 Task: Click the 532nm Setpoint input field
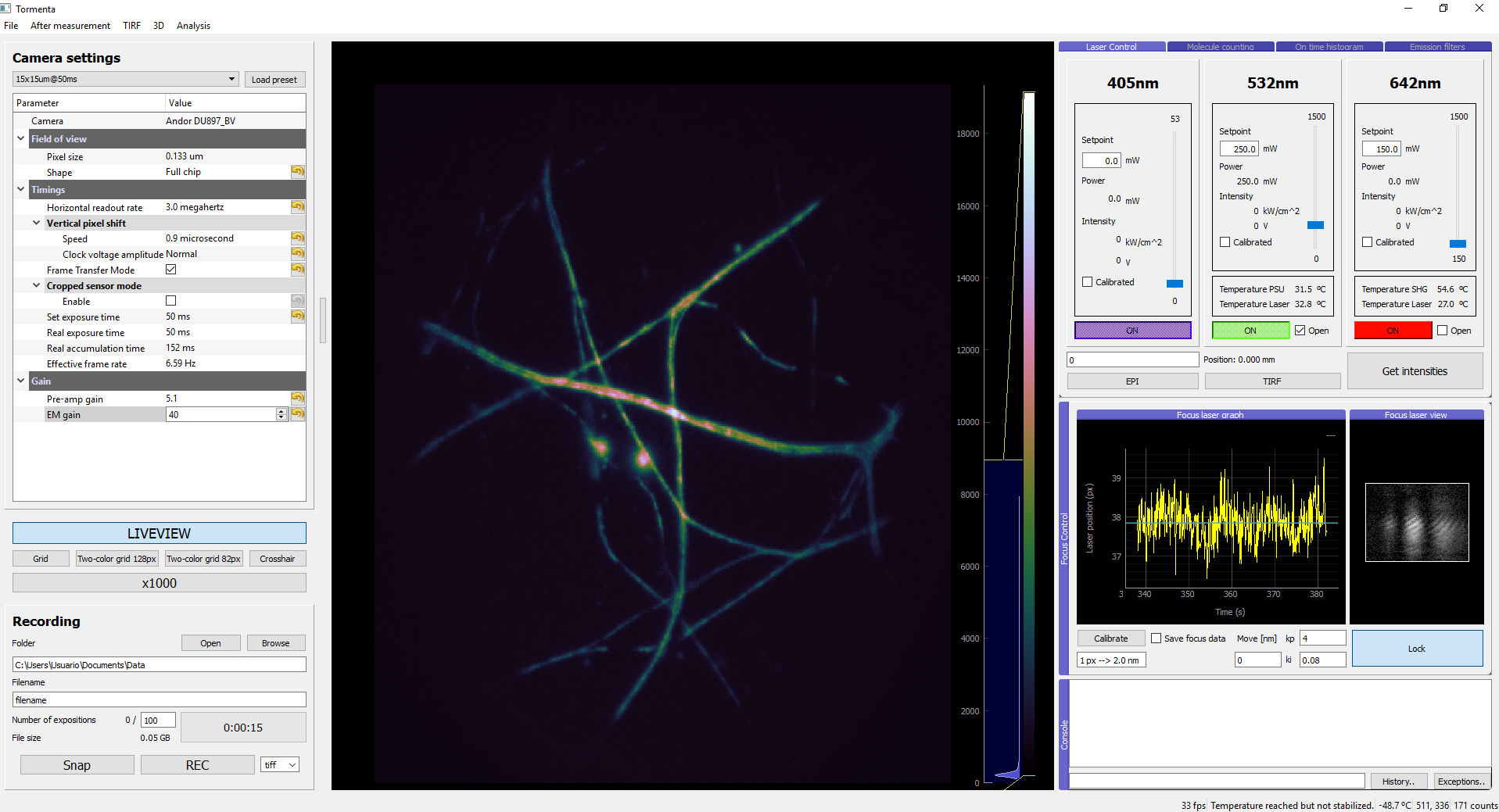[x=1239, y=148]
